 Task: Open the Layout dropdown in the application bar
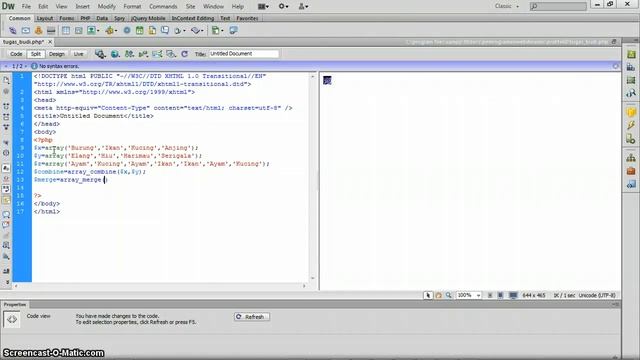(x=264, y=6)
